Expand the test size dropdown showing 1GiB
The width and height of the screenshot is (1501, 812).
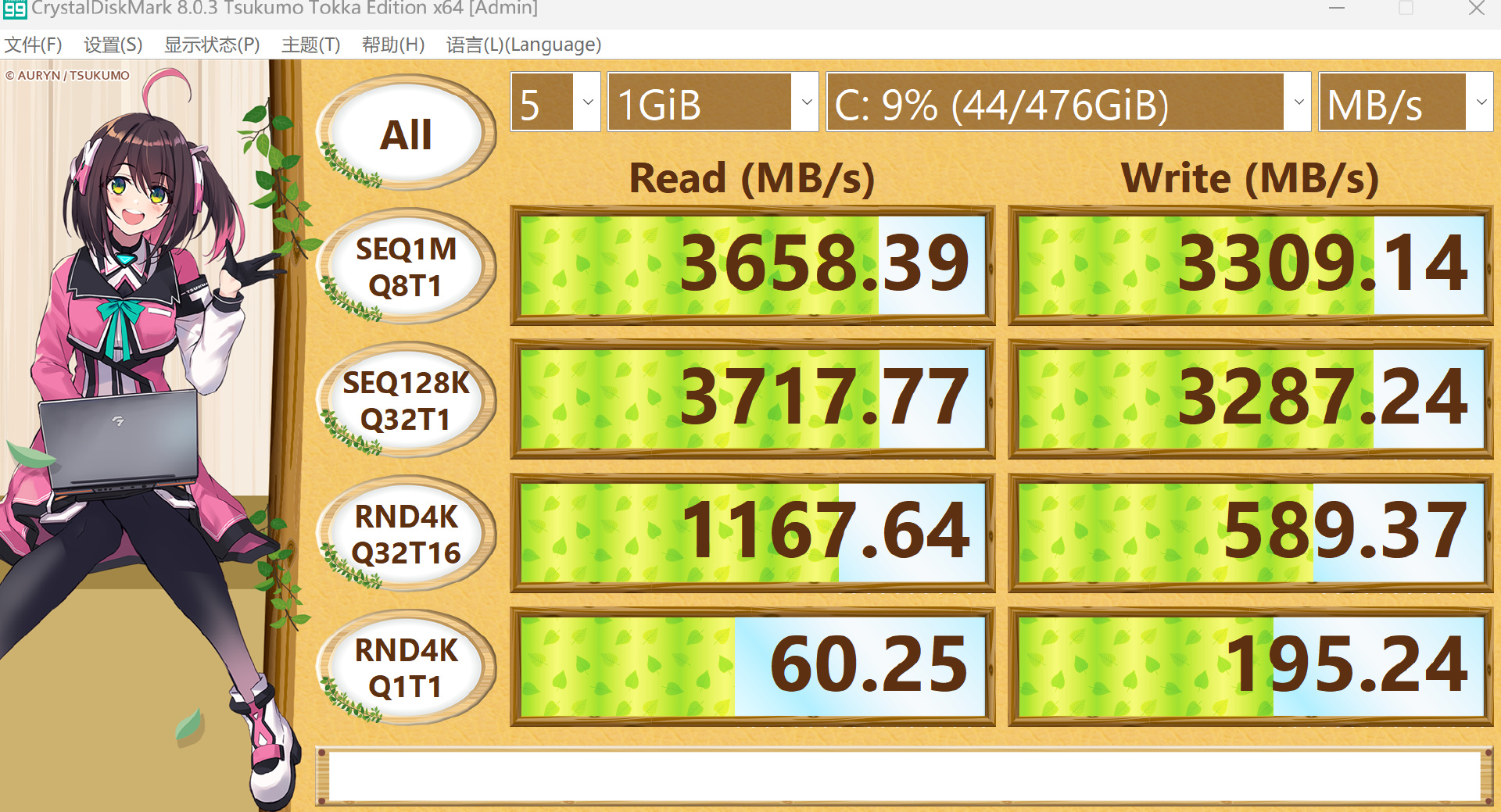713,102
